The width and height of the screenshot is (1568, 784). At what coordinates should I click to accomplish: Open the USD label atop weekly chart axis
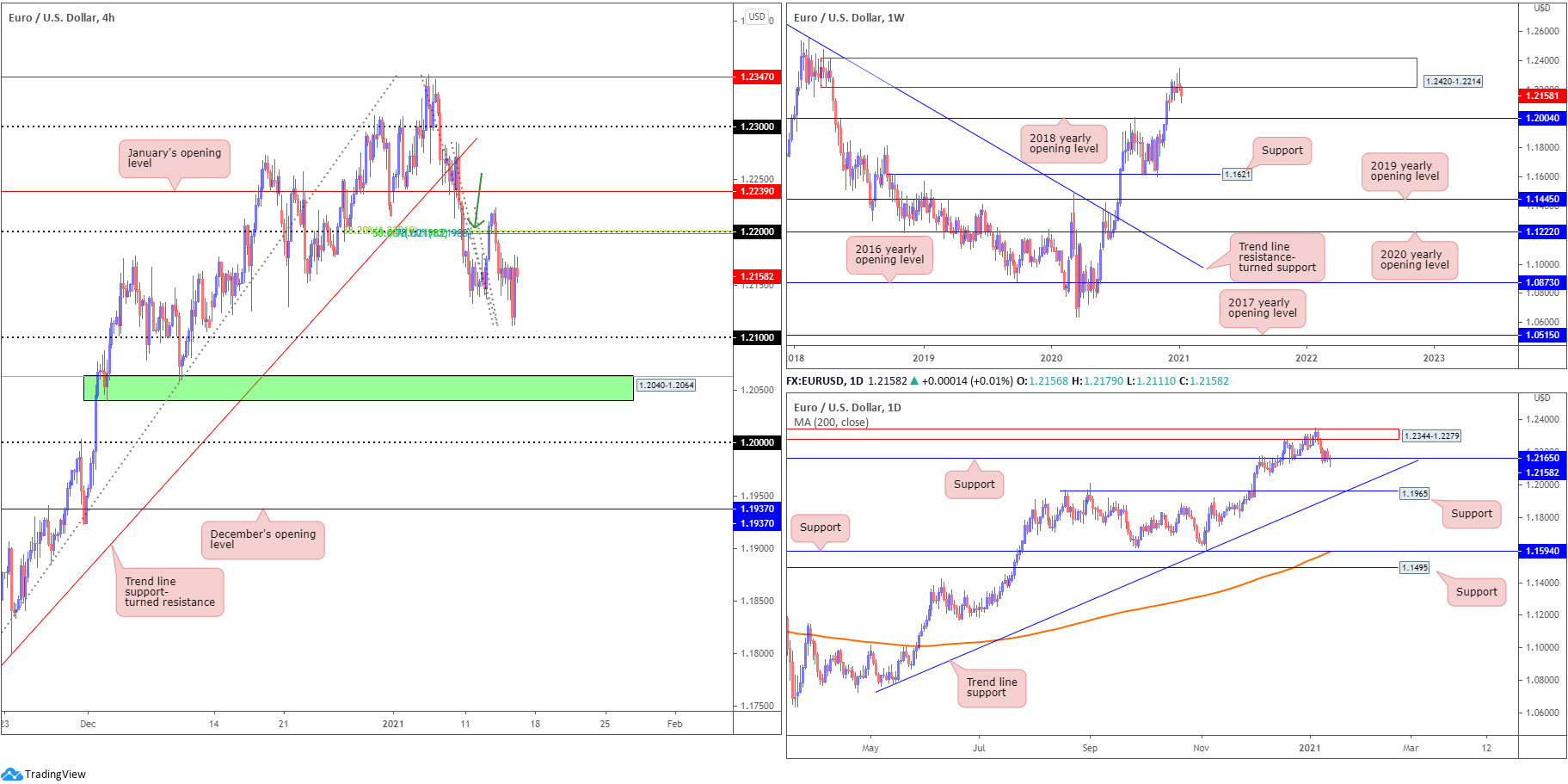tap(1542, 8)
